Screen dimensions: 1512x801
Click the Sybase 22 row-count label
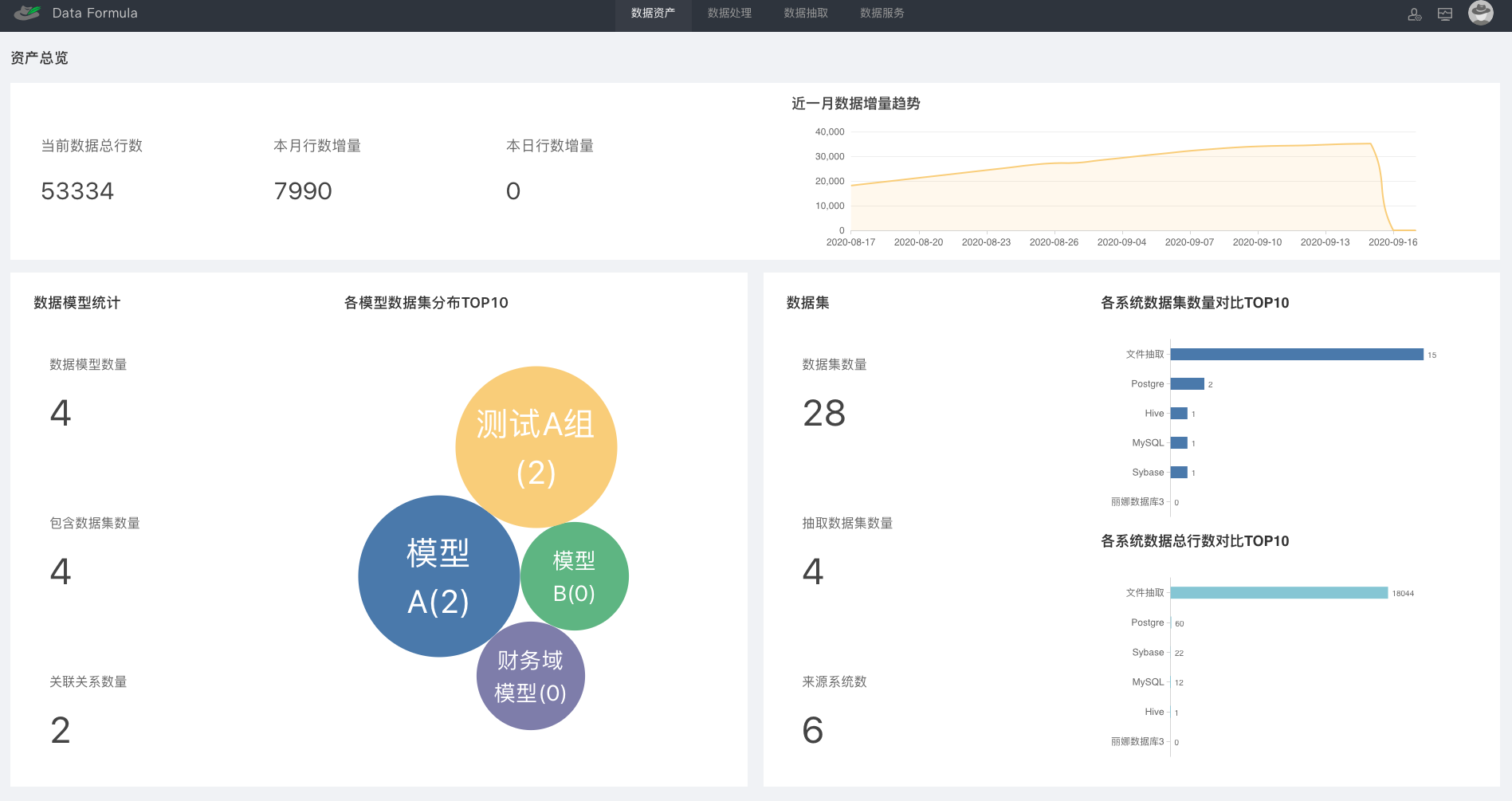(x=1179, y=654)
